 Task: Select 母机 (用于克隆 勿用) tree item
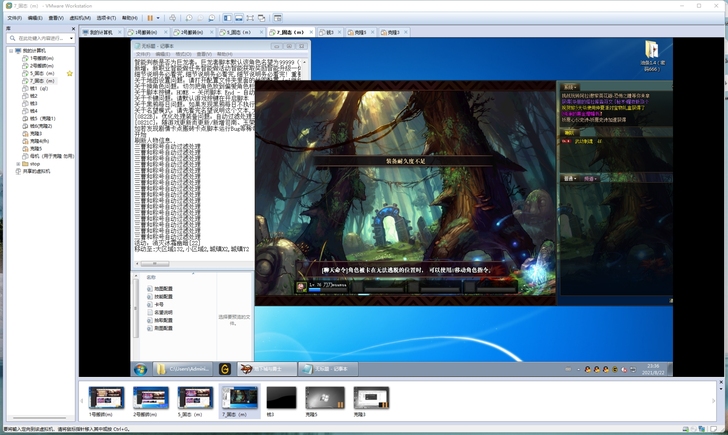(48, 156)
